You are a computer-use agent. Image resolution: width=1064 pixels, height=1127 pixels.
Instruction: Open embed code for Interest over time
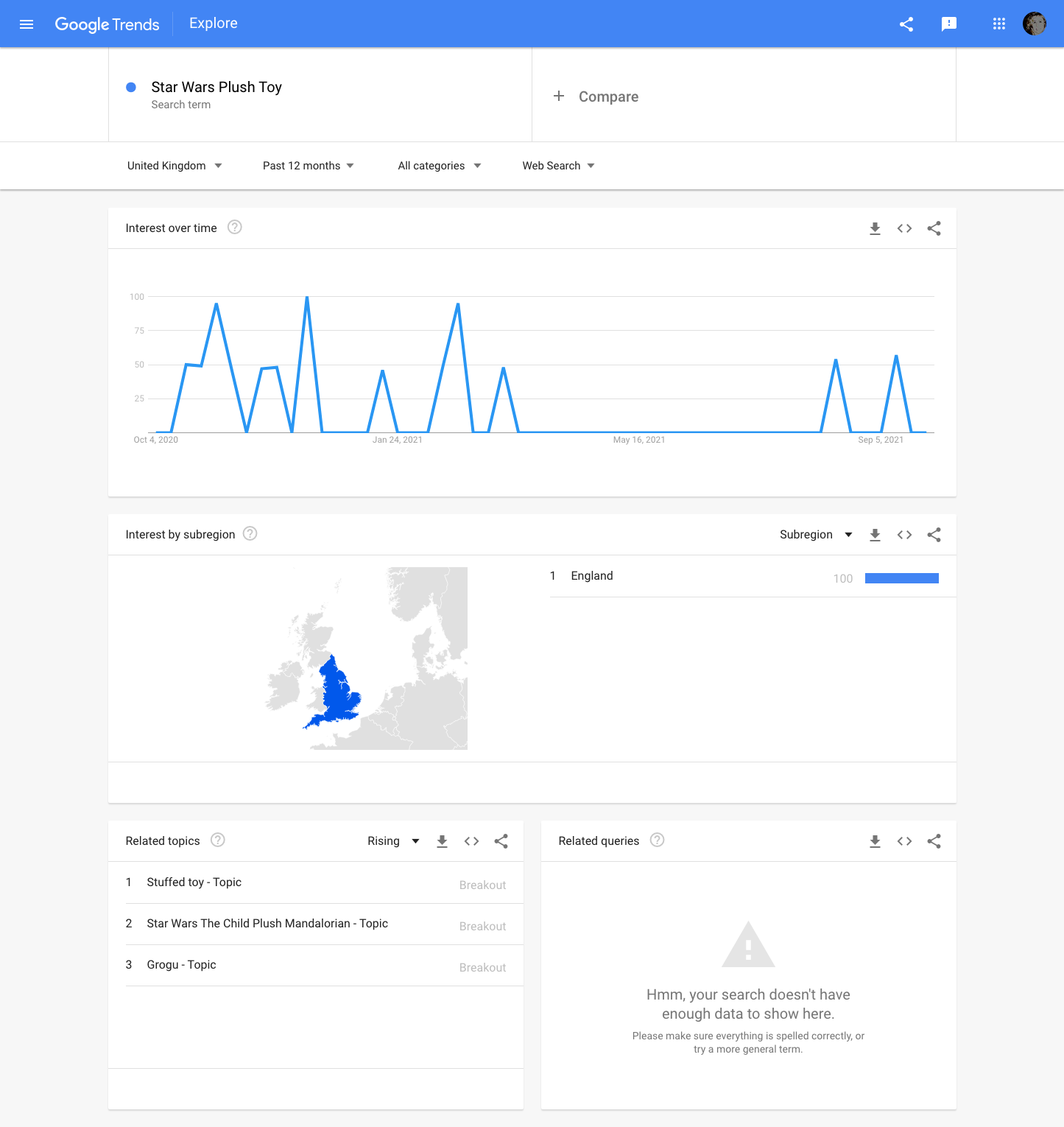904,228
